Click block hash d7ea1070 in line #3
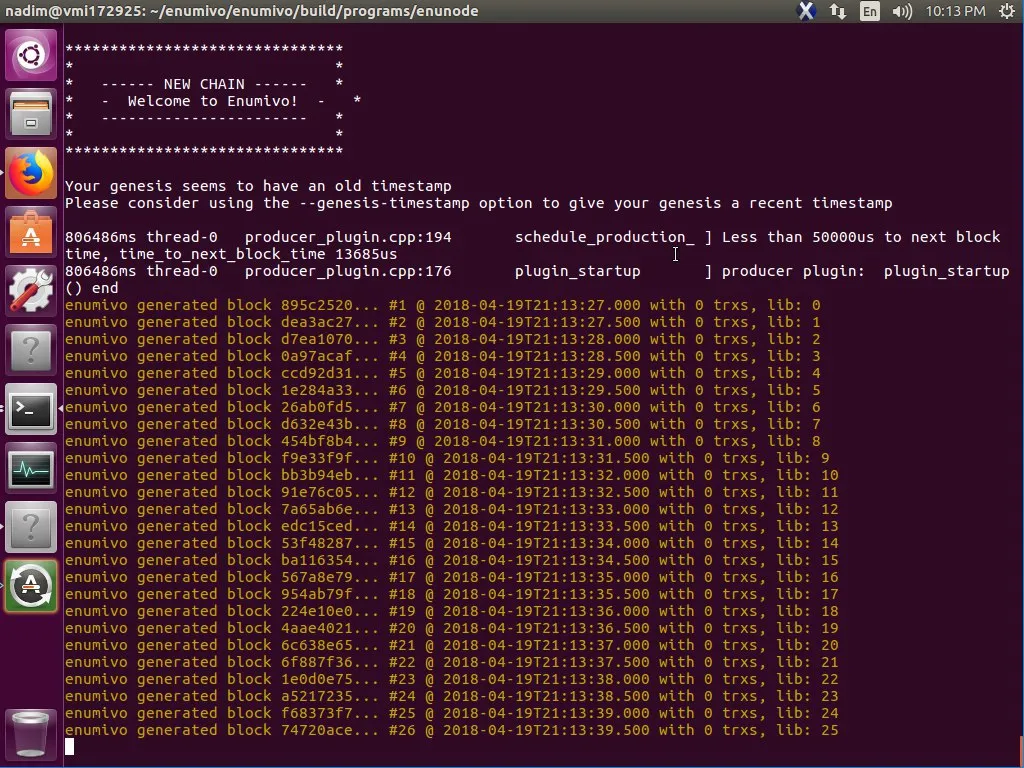1024x768 pixels. click(x=317, y=339)
